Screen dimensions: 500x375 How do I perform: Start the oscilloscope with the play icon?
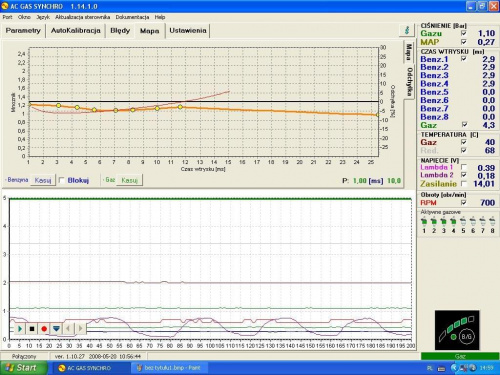point(20,329)
